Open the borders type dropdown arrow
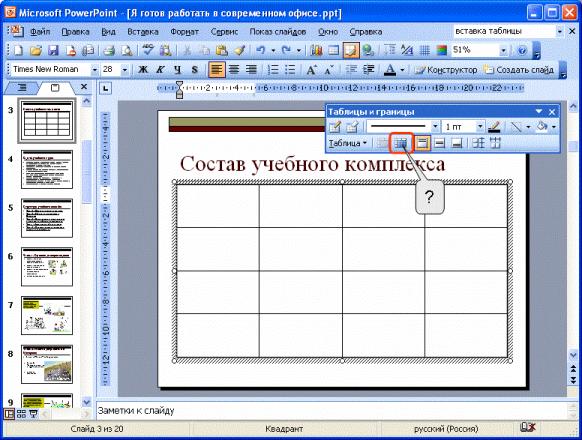 point(528,127)
